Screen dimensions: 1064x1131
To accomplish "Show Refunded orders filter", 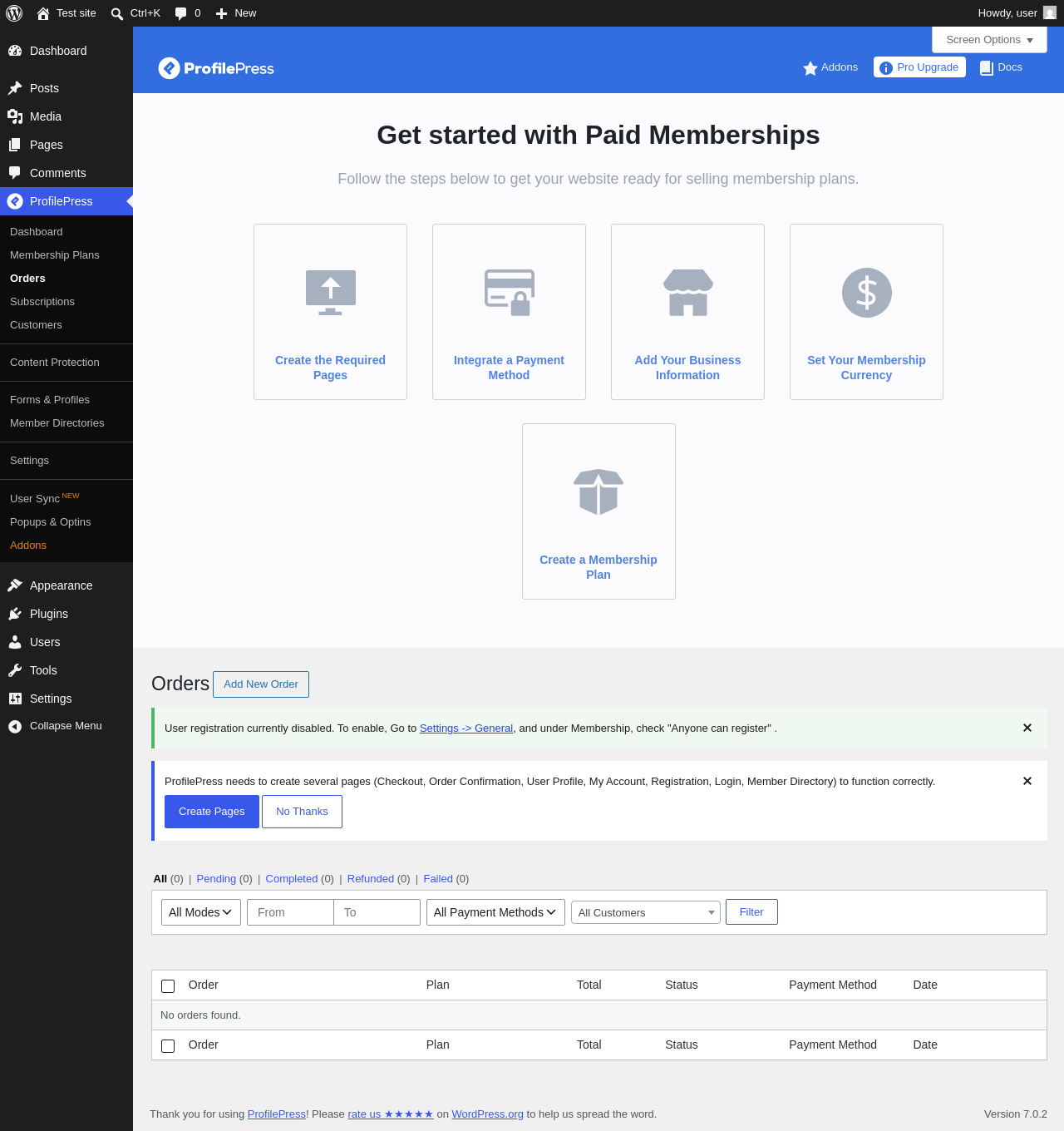I will pos(371,879).
